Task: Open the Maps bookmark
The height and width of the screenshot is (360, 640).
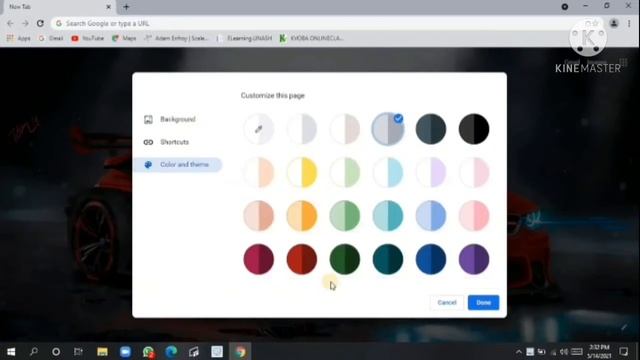Action: pyautogui.click(x=124, y=38)
